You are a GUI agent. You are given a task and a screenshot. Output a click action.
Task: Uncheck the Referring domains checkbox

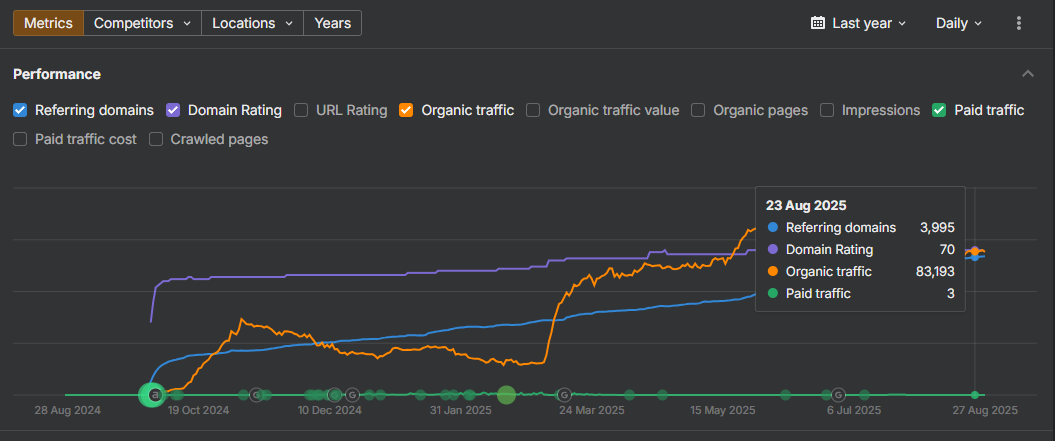pos(20,110)
